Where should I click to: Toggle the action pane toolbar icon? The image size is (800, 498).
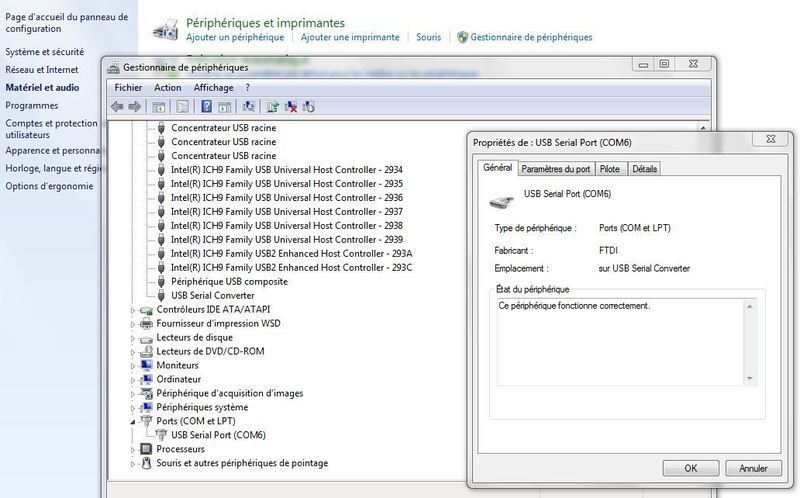(224, 107)
